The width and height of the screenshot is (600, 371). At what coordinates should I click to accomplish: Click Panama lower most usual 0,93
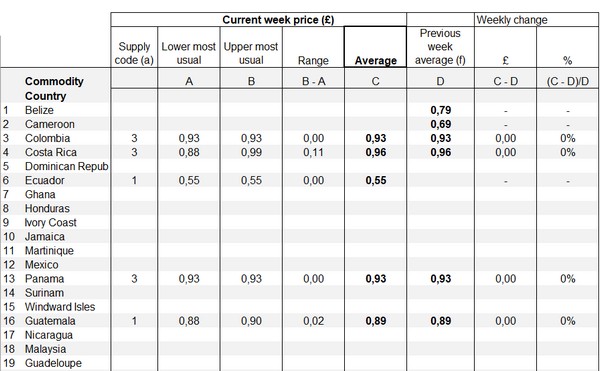(189, 279)
